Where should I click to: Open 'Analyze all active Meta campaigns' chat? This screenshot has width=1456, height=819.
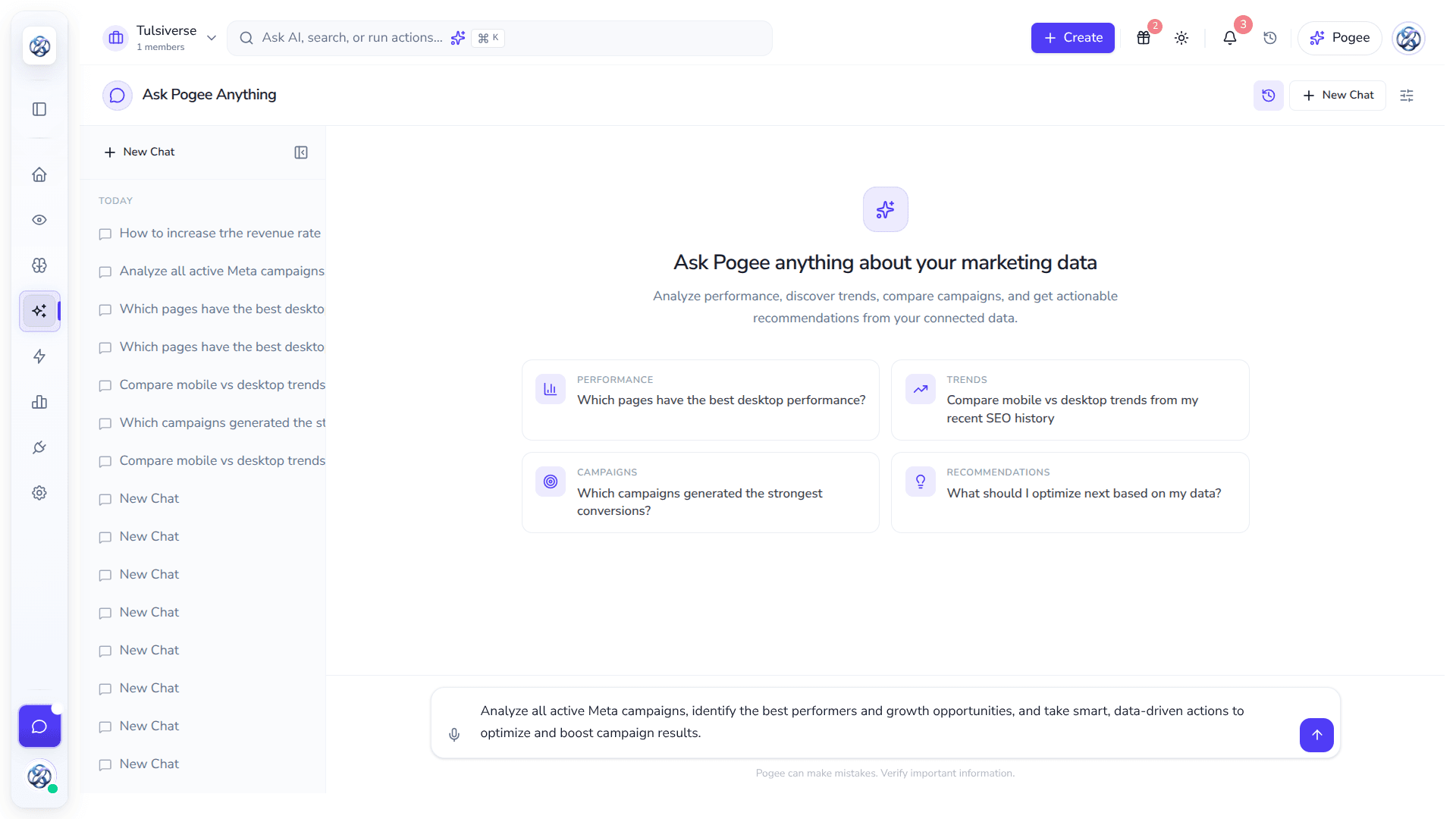(x=210, y=271)
